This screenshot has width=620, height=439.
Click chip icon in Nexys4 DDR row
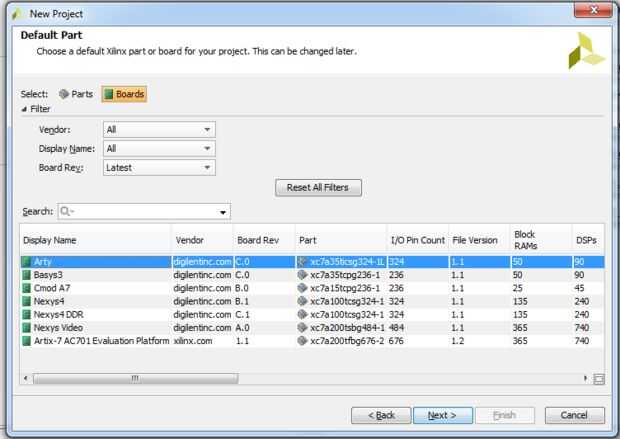(302, 314)
